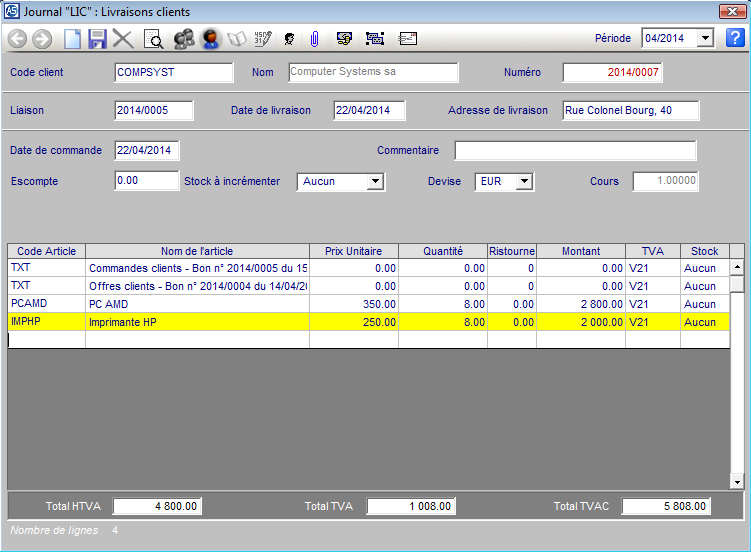The image size is (751, 552).
Task: Click the Montant column header
Action: coord(581,251)
